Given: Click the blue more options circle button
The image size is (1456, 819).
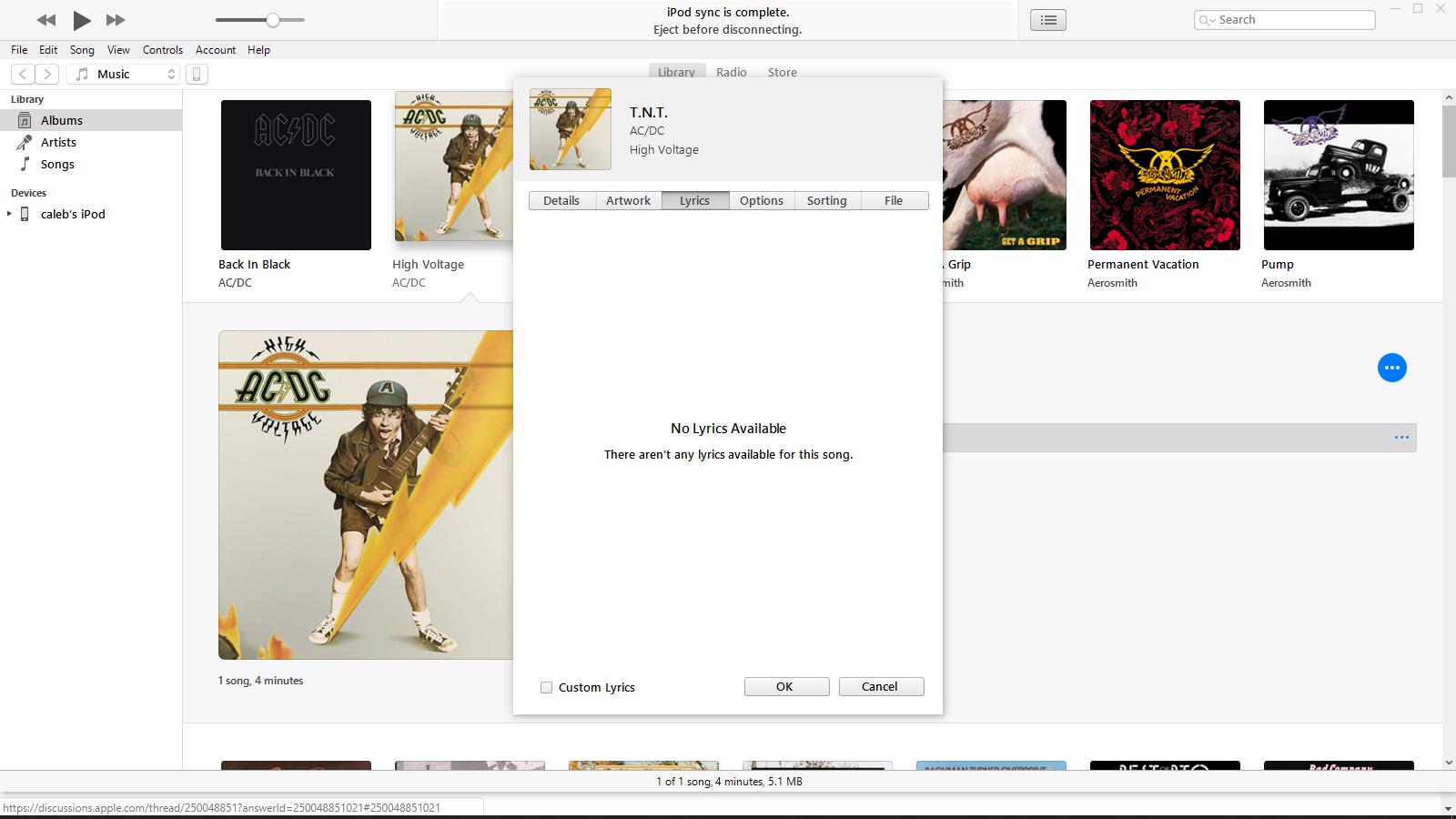Looking at the screenshot, I should pyautogui.click(x=1392, y=368).
